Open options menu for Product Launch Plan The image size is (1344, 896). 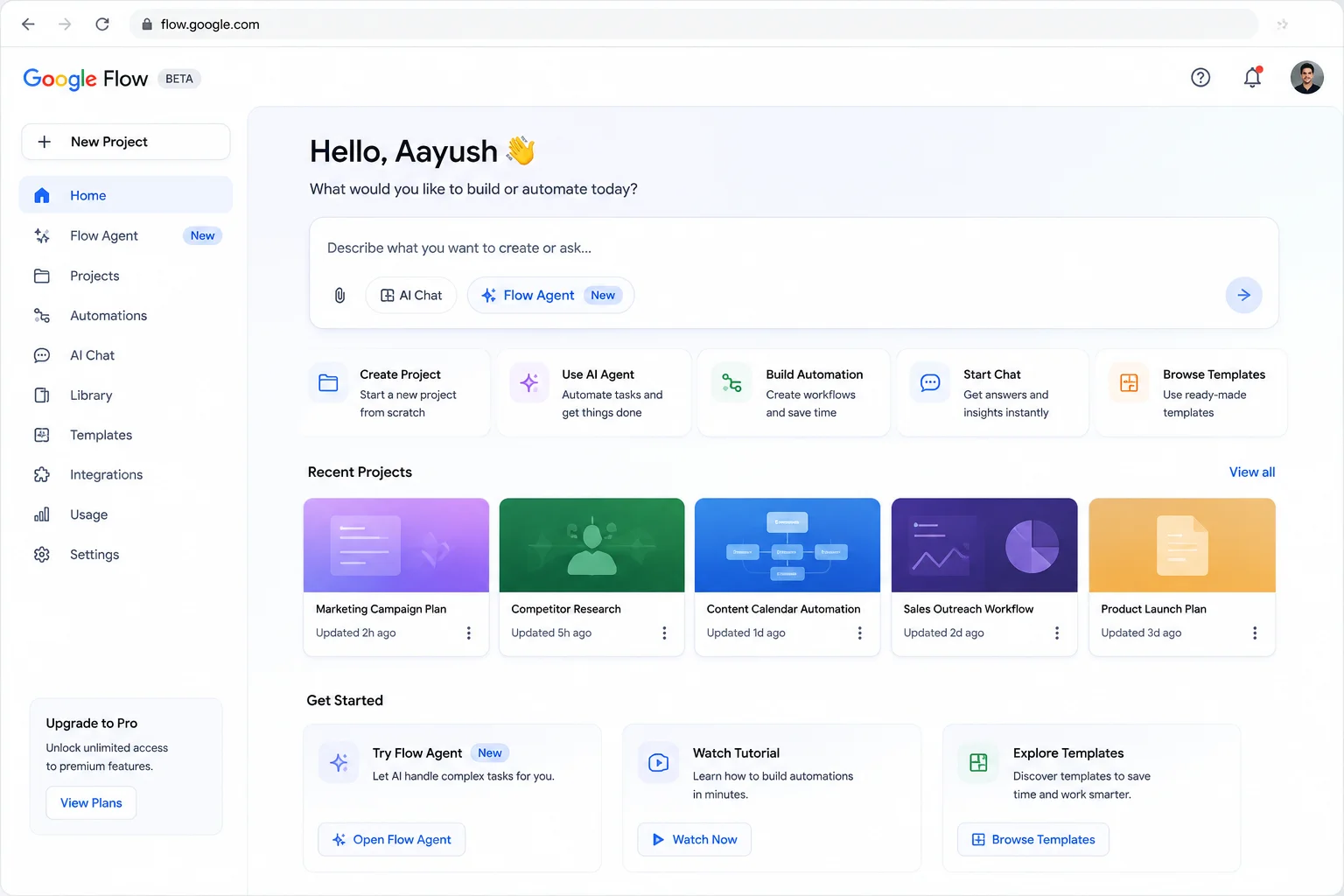click(1255, 633)
